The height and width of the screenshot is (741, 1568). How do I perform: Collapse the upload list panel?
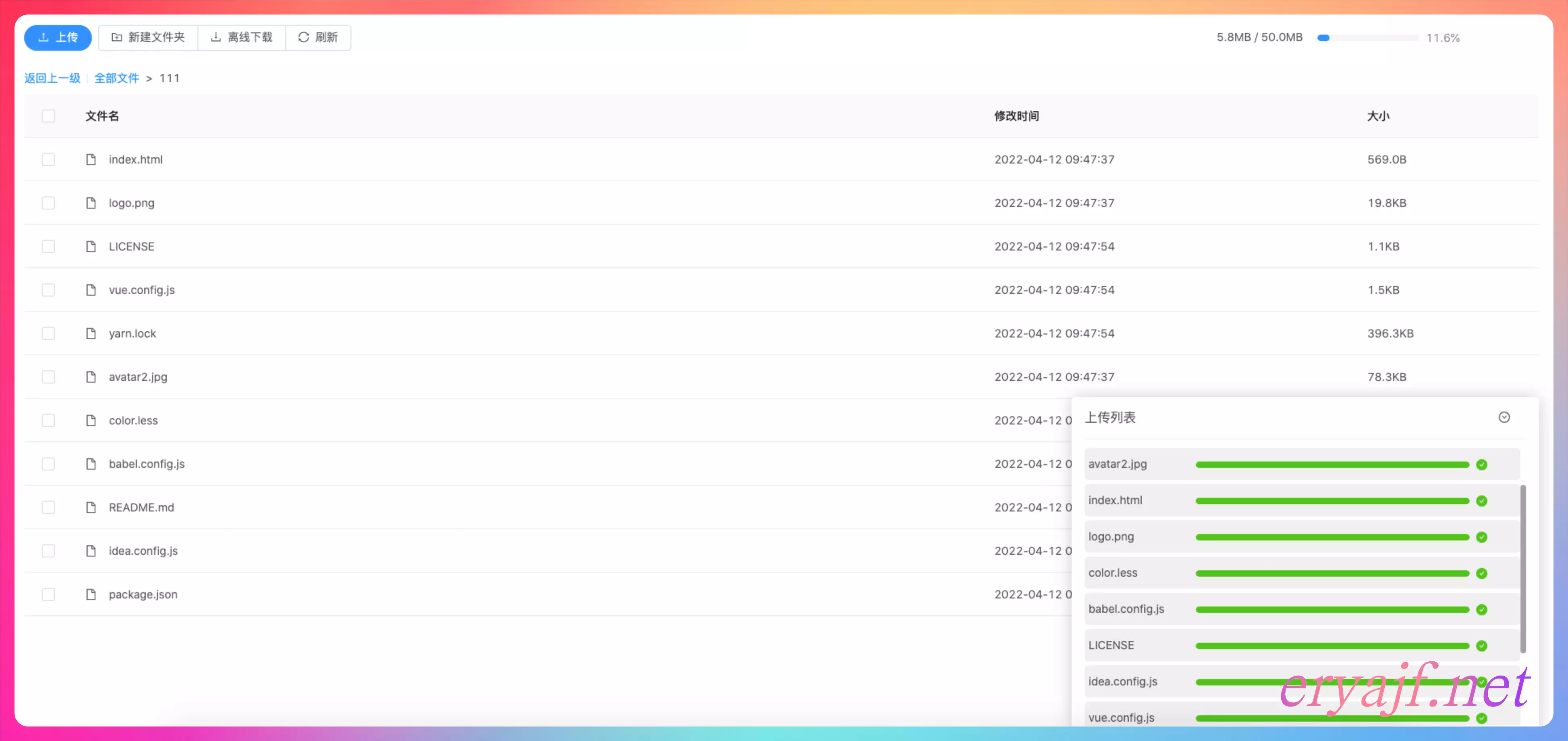coord(1504,417)
